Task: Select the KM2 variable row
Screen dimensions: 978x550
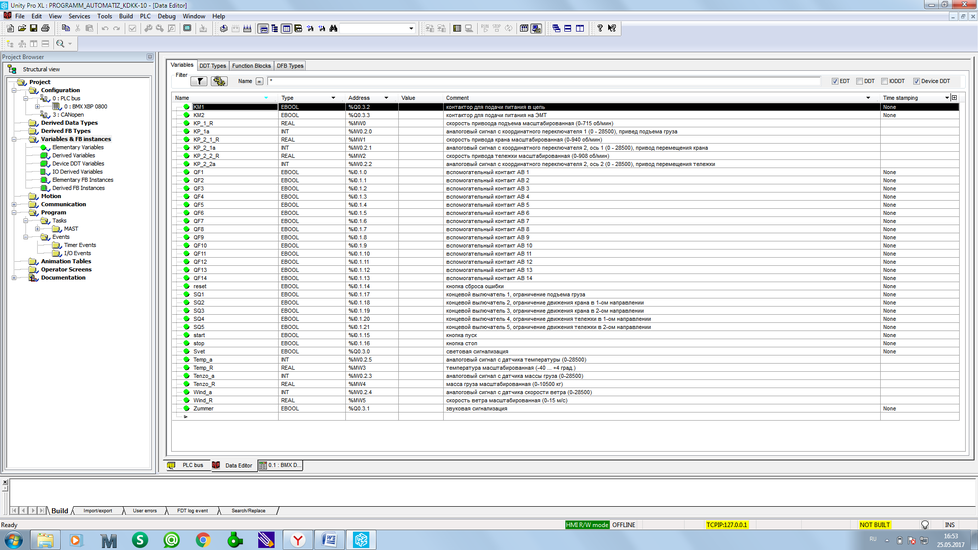Action: pos(565,115)
